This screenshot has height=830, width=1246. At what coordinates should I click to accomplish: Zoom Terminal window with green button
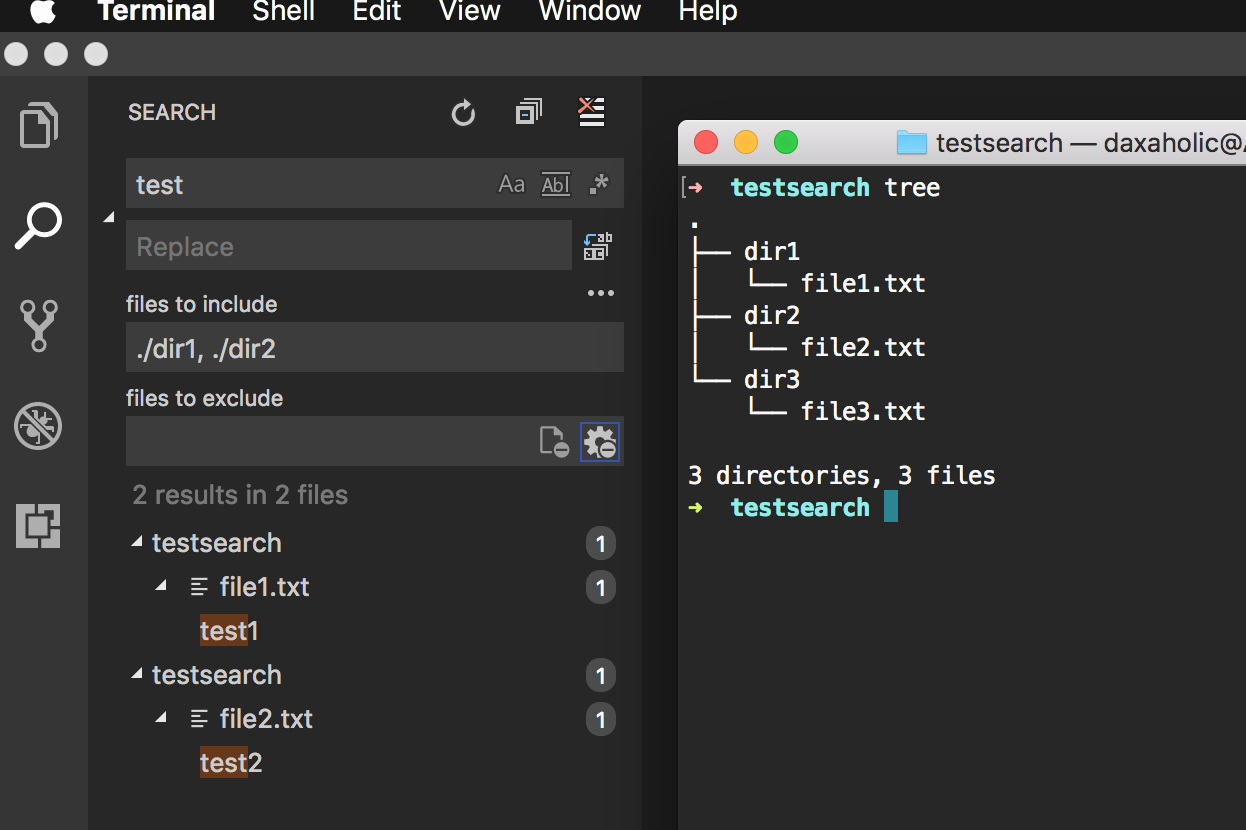(786, 142)
